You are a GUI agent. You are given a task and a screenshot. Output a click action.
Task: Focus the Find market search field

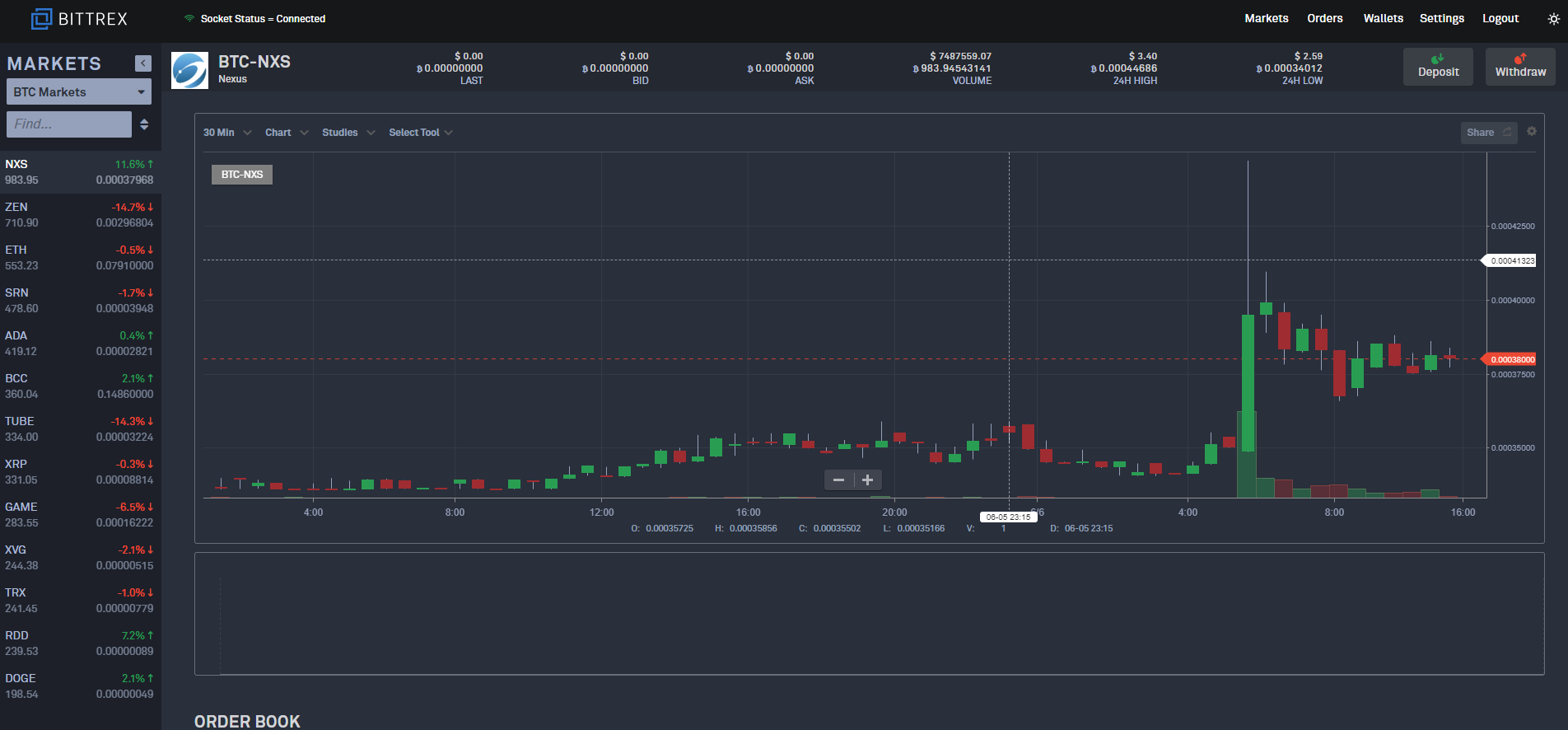click(69, 124)
